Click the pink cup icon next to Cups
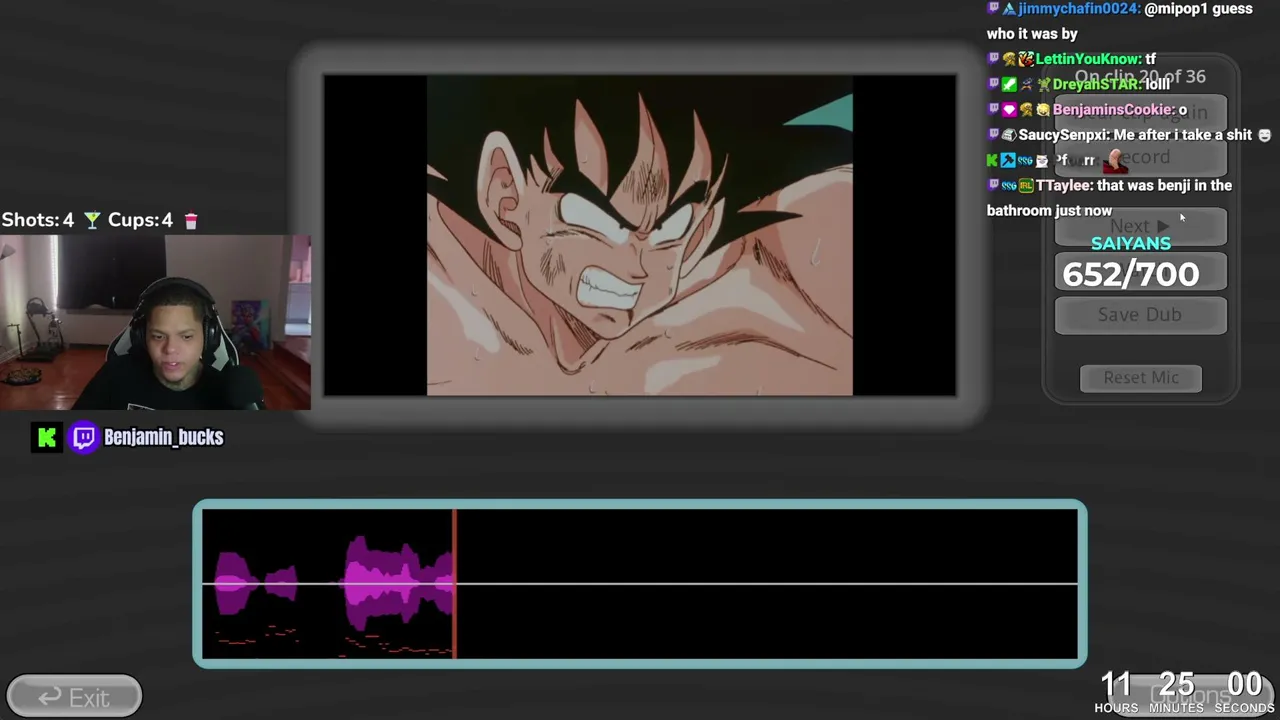The height and width of the screenshot is (720, 1280). click(191, 220)
